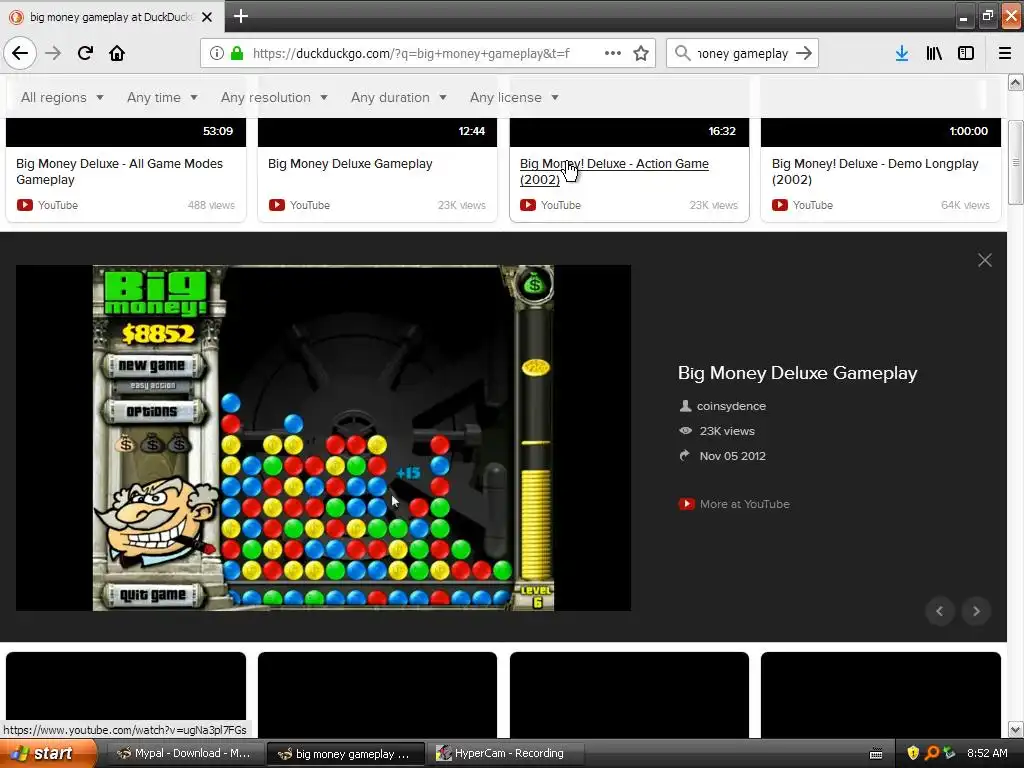Open page actions three-dot menu

pyautogui.click(x=613, y=53)
